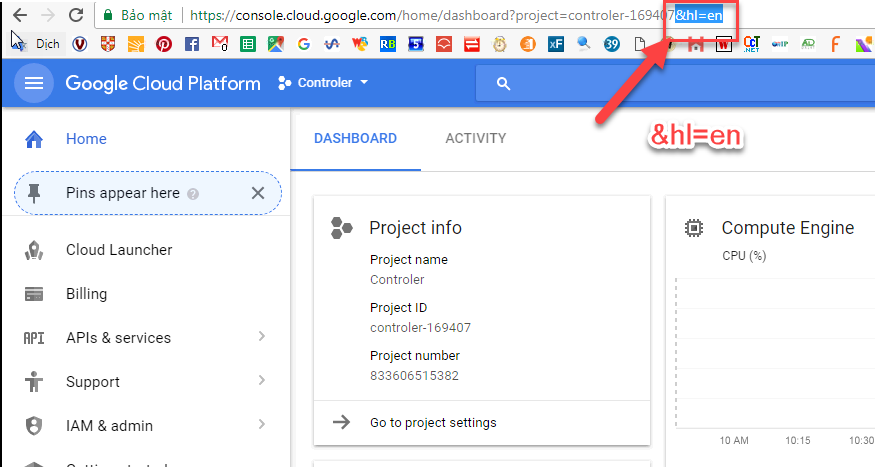Click the Billing credit card icon

[x=34, y=294]
